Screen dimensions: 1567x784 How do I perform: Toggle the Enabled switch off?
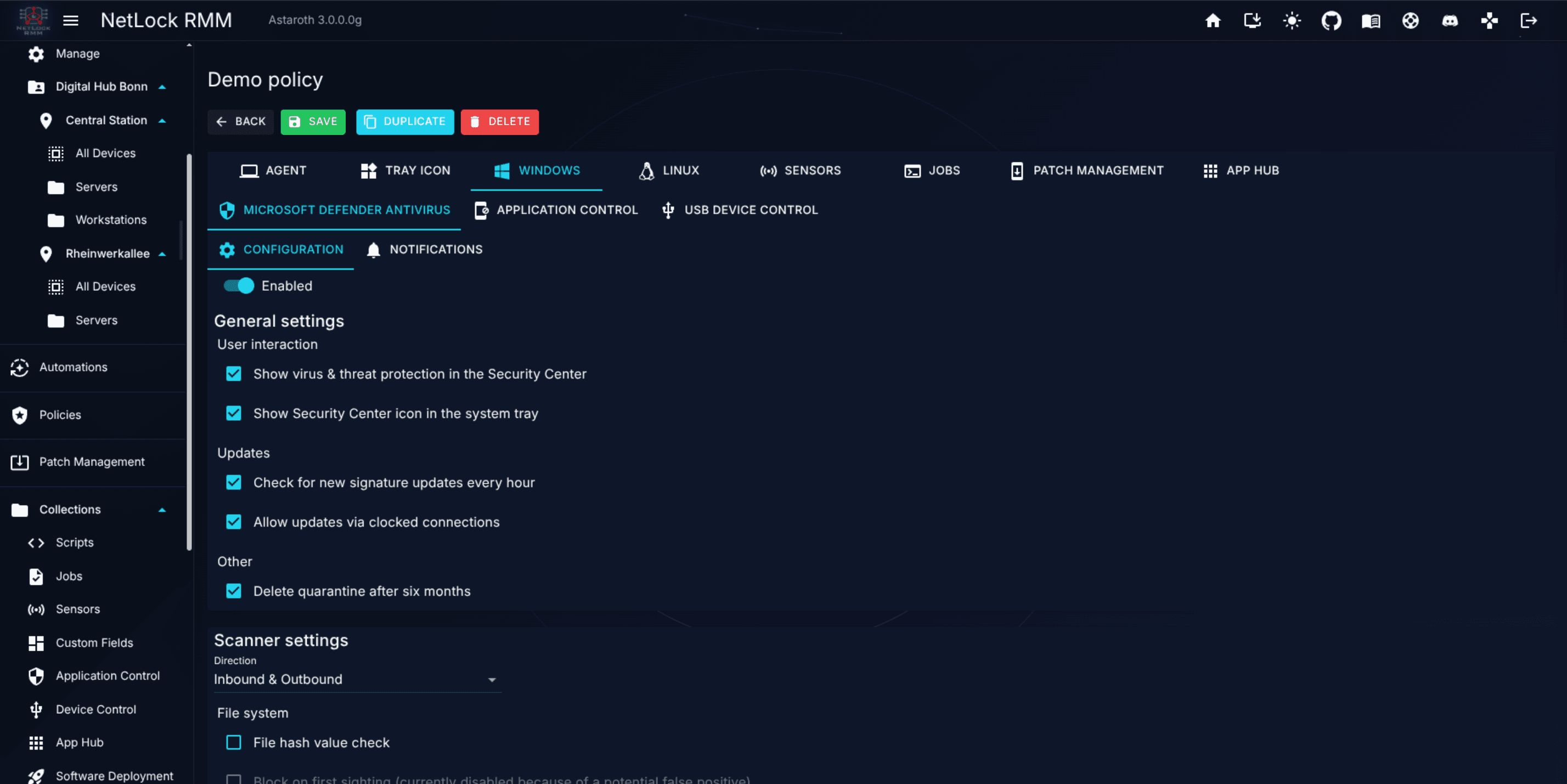coord(239,286)
